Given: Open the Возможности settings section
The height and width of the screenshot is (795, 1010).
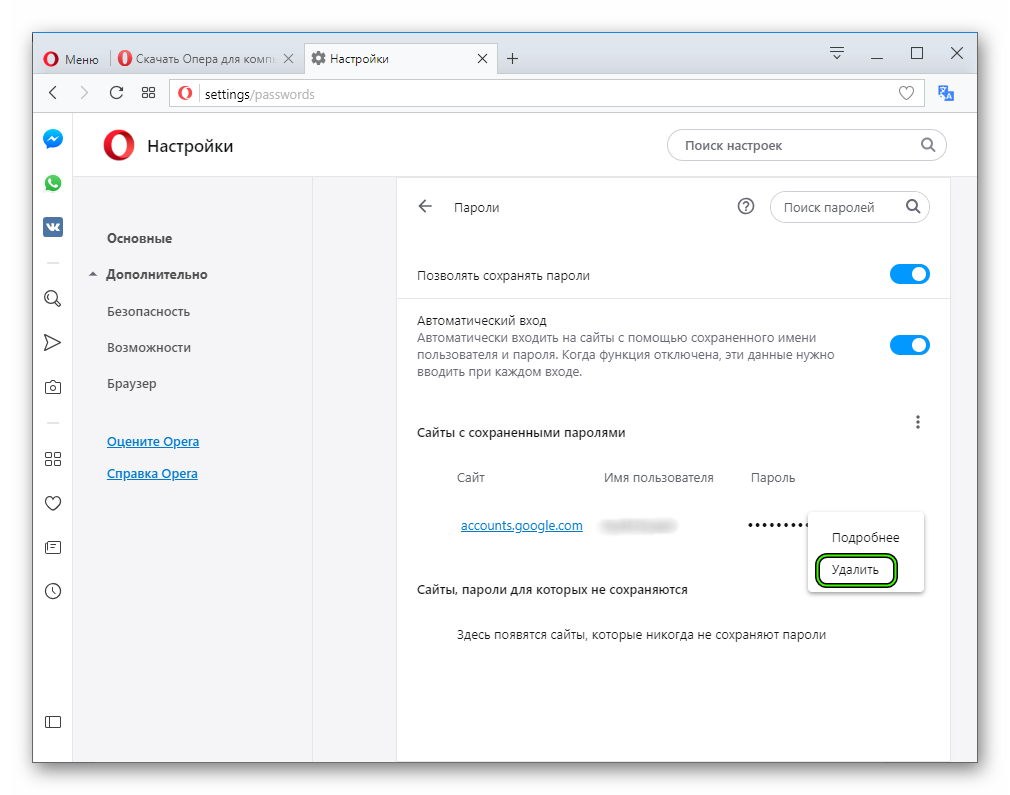Looking at the screenshot, I should pyautogui.click(x=149, y=348).
